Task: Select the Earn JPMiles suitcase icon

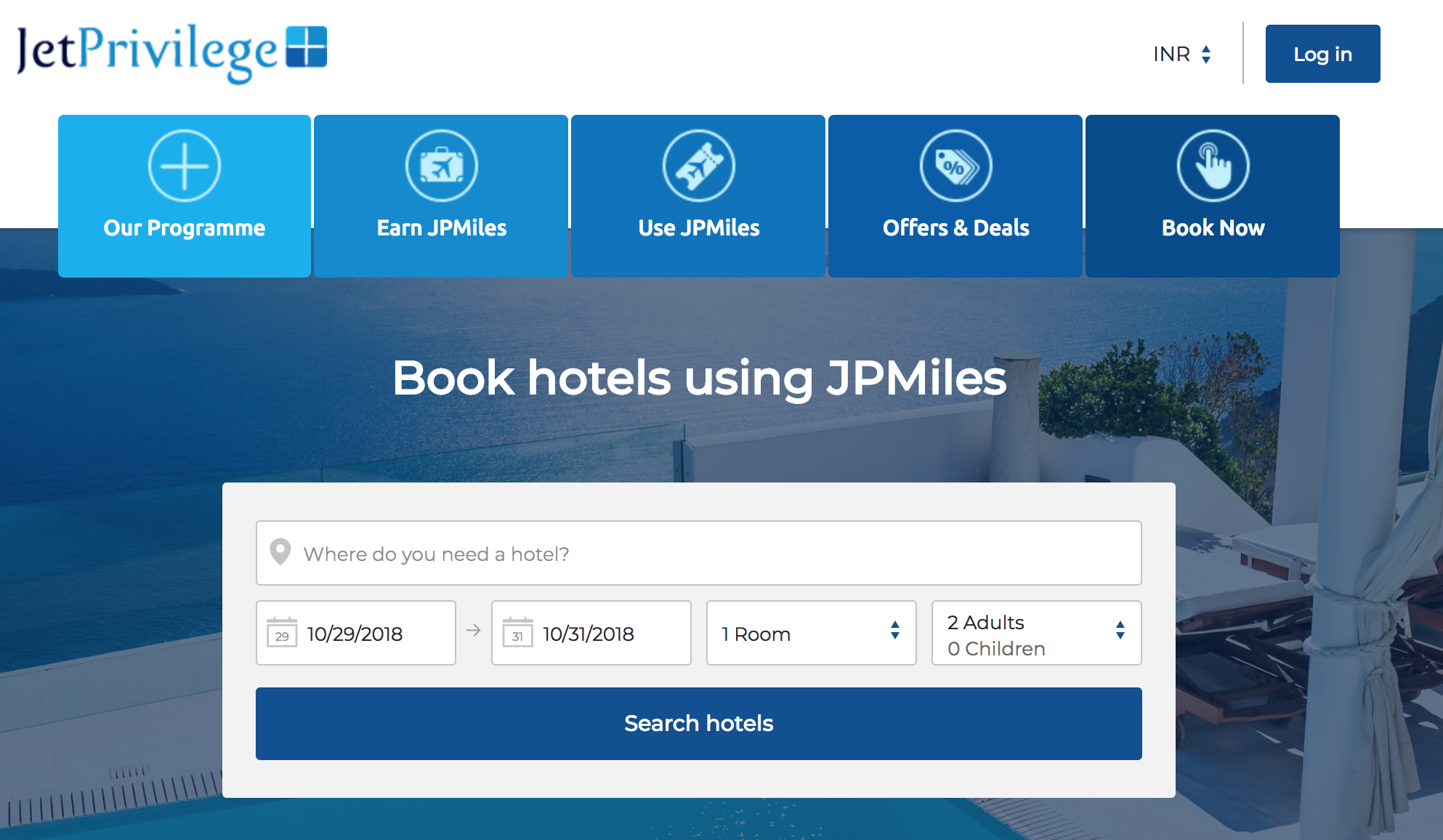Action: point(440,166)
